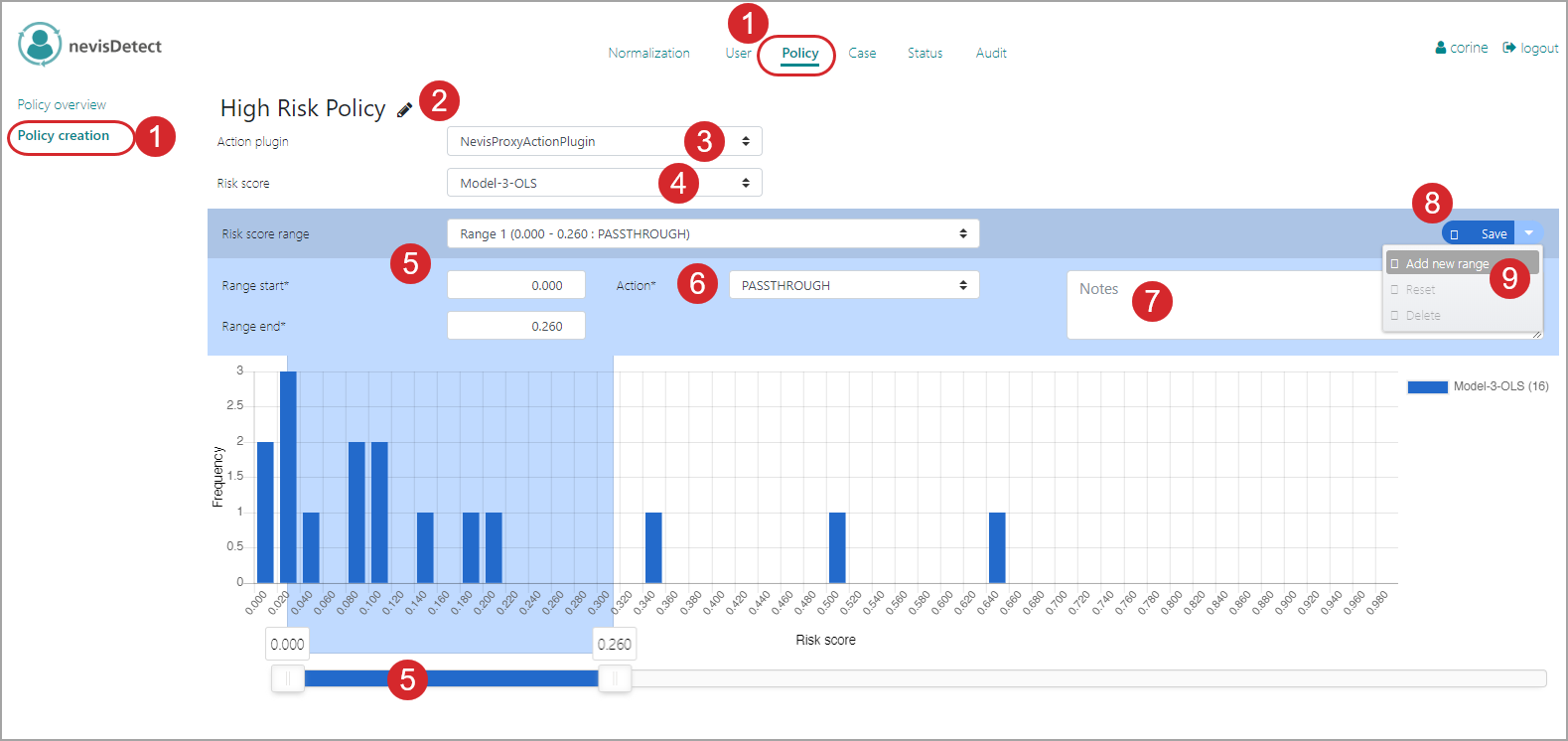
Task: Open the Action PASSTHROUGH dropdown
Action: (853, 285)
